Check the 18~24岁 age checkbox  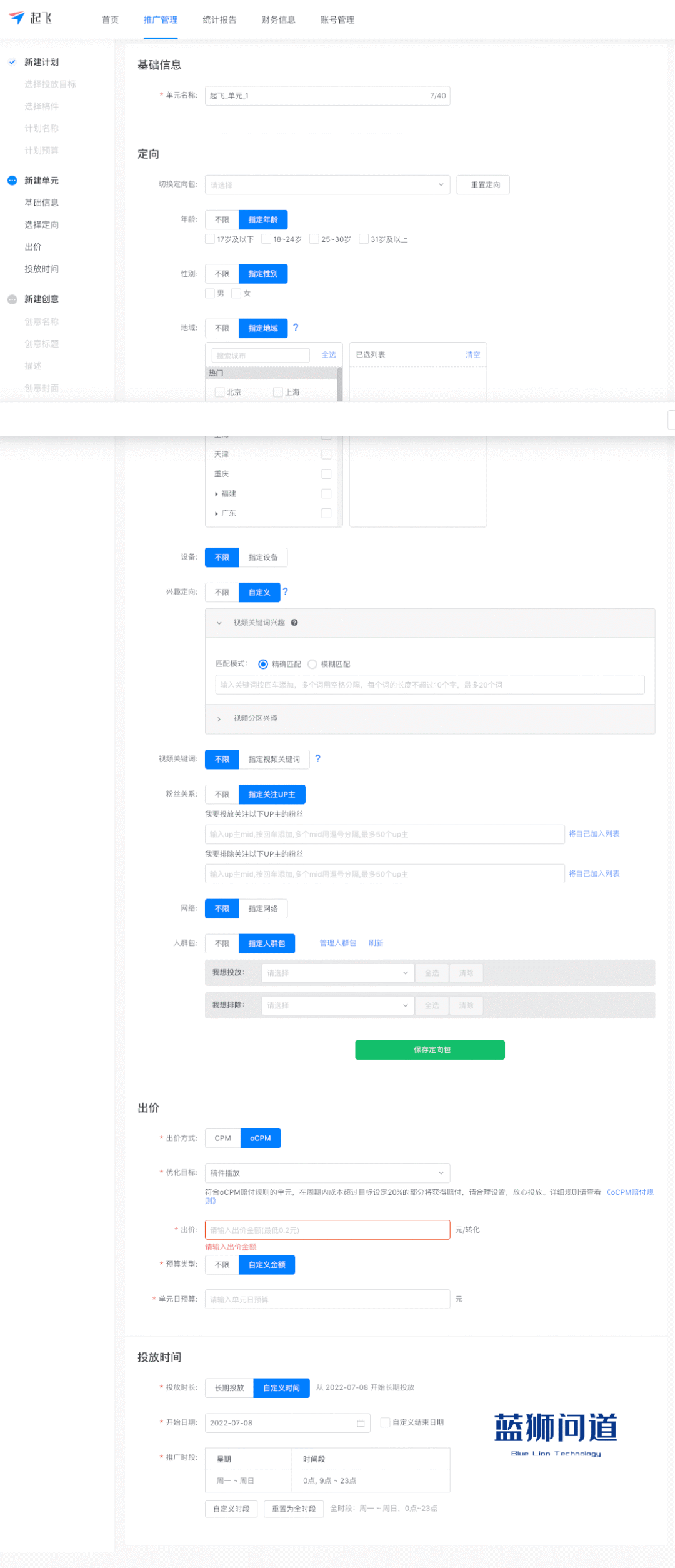(x=266, y=239)
